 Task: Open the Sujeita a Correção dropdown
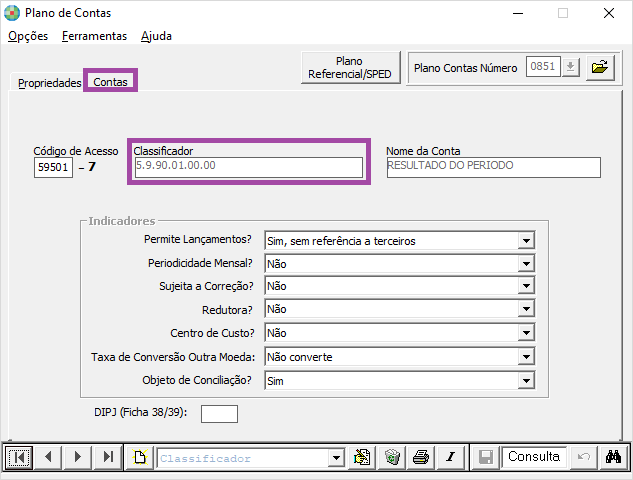pos(526,286)
